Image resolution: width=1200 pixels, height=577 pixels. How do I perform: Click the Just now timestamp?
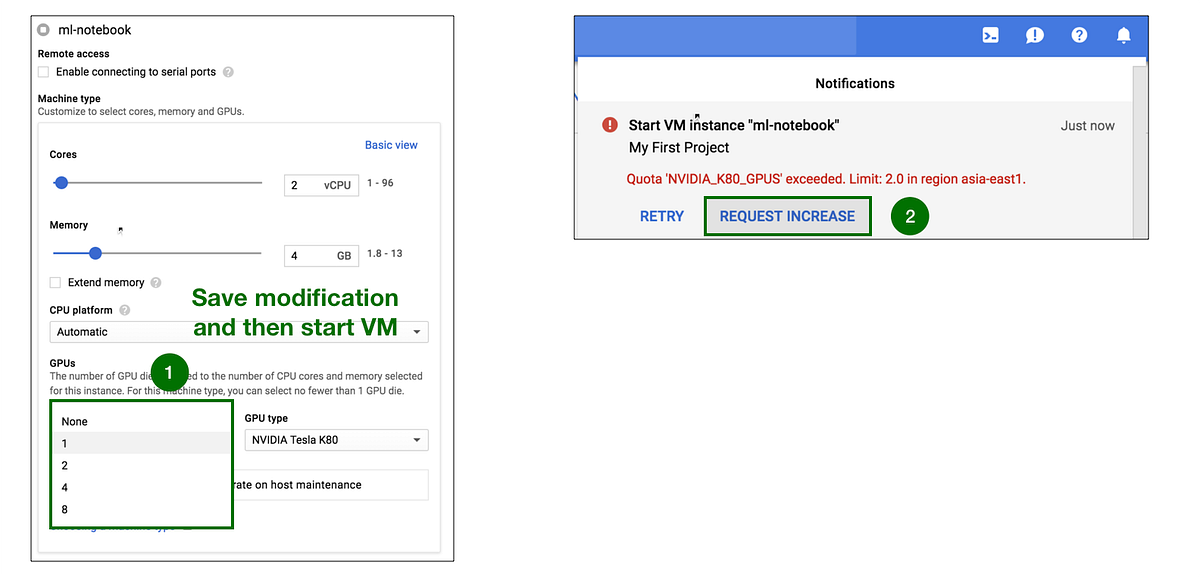click(1088, 126)
